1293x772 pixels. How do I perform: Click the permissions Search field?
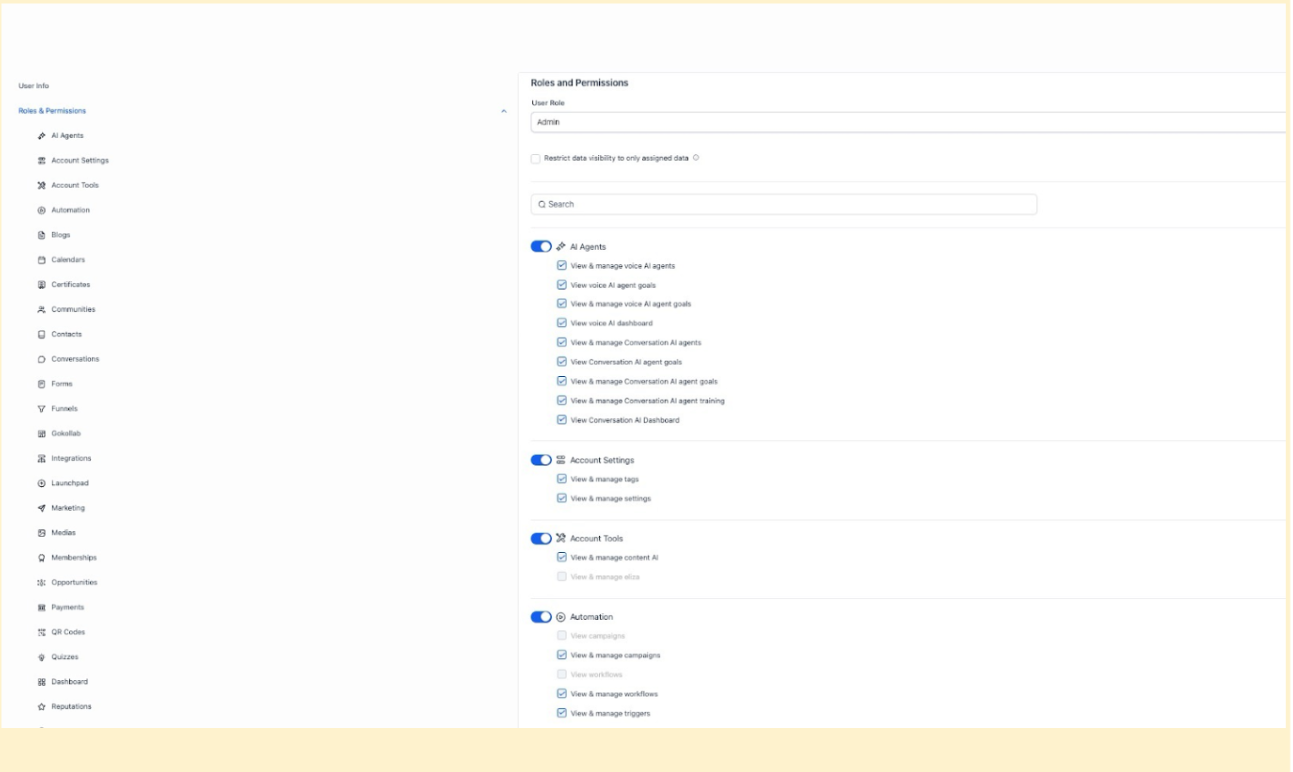pyautogui.click(x=784, y=204)
